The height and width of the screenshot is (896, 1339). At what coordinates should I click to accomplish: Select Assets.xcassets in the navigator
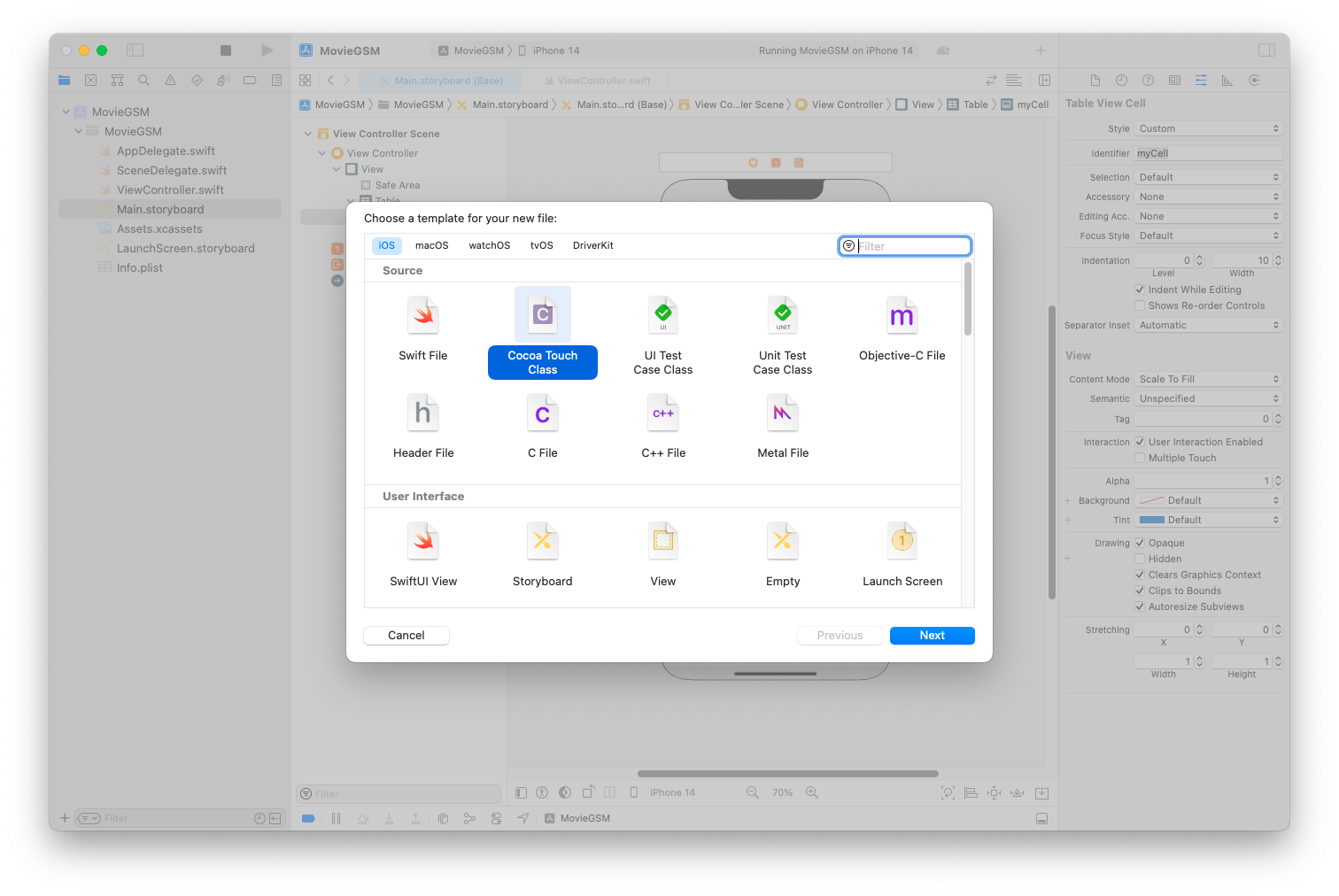pos(159,228)
